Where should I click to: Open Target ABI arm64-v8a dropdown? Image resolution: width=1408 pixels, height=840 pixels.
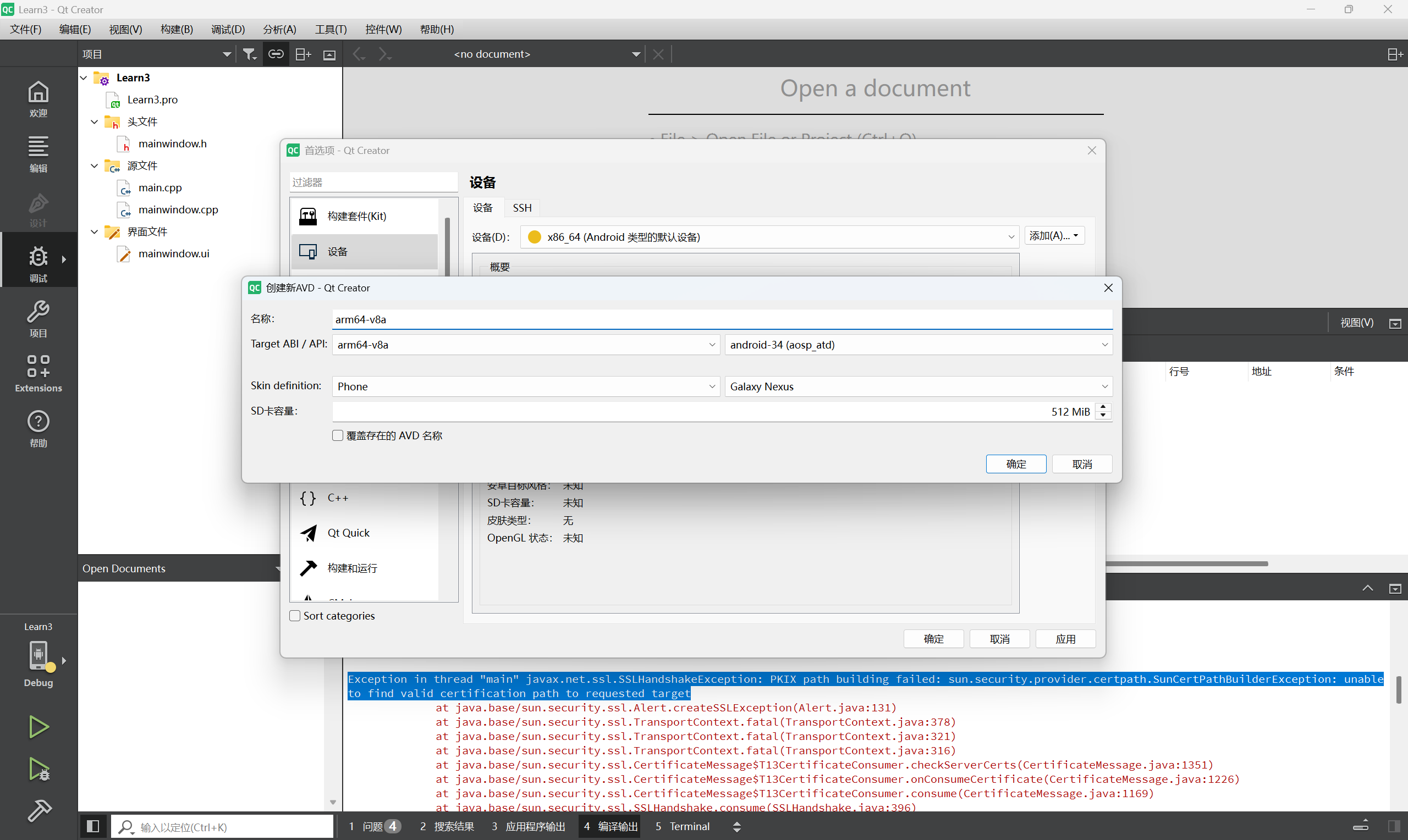tap(526, 345)
